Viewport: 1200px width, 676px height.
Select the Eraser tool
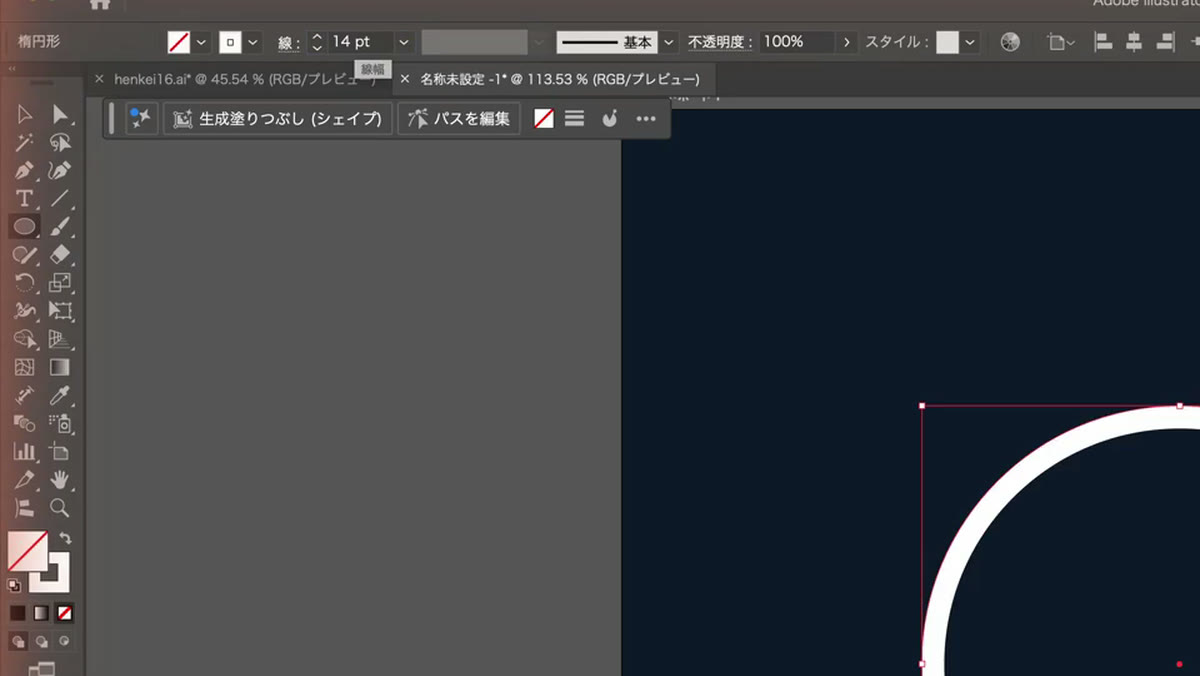tap(60, 255)
